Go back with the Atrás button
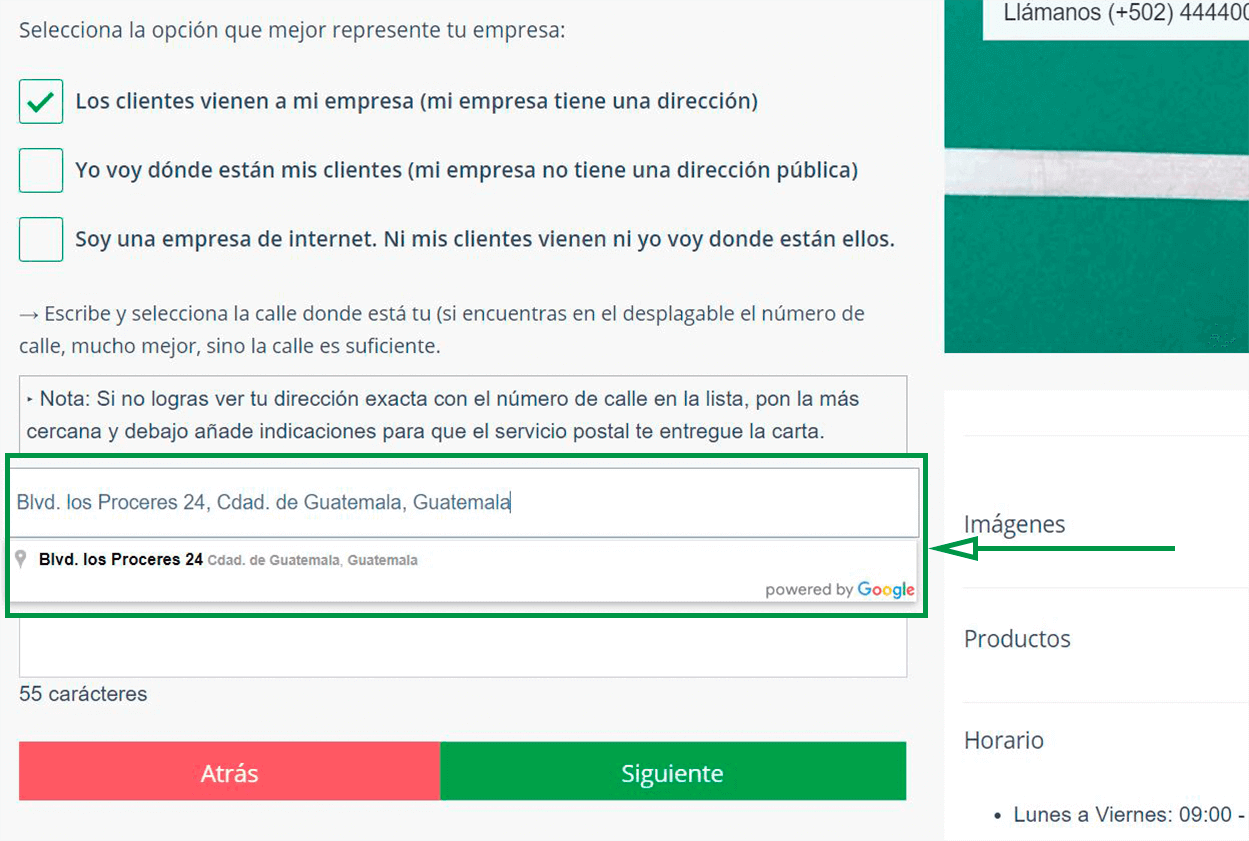The width and height of the screenshot is (1249, 841). tap(229, 771)
